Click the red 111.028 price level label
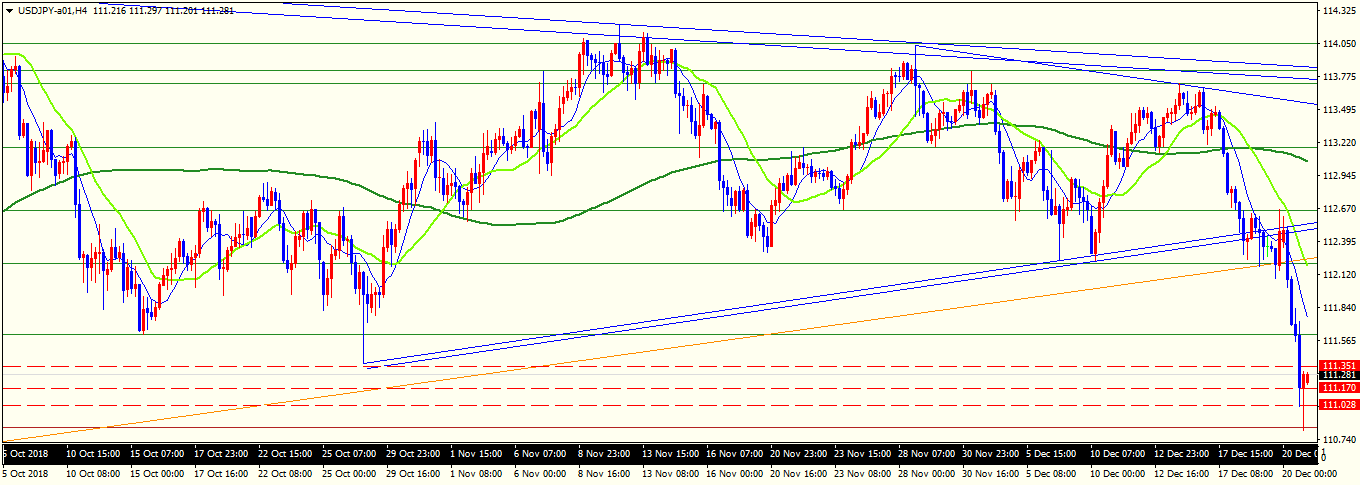Viewport: 1360px width, 485px height. [x=1338, y=404]
